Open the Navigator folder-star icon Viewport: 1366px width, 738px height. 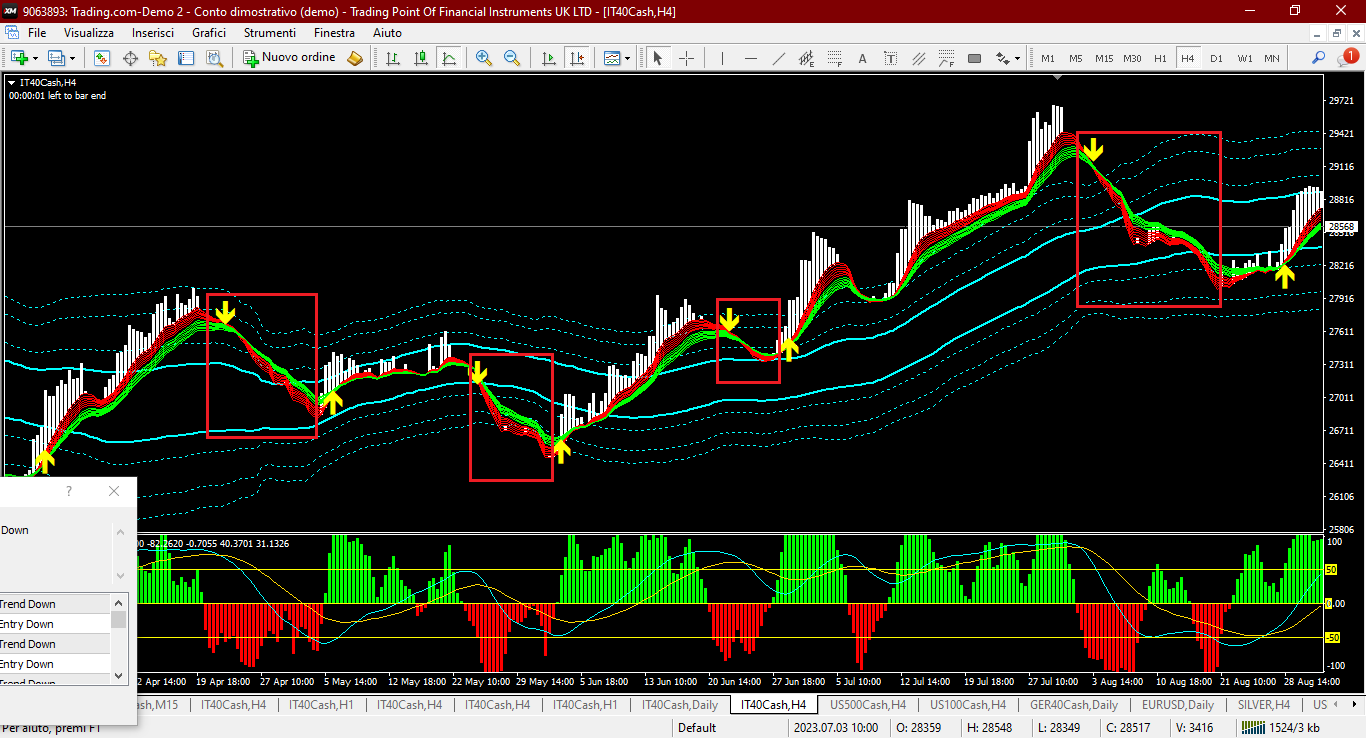[x=158, y=58]
